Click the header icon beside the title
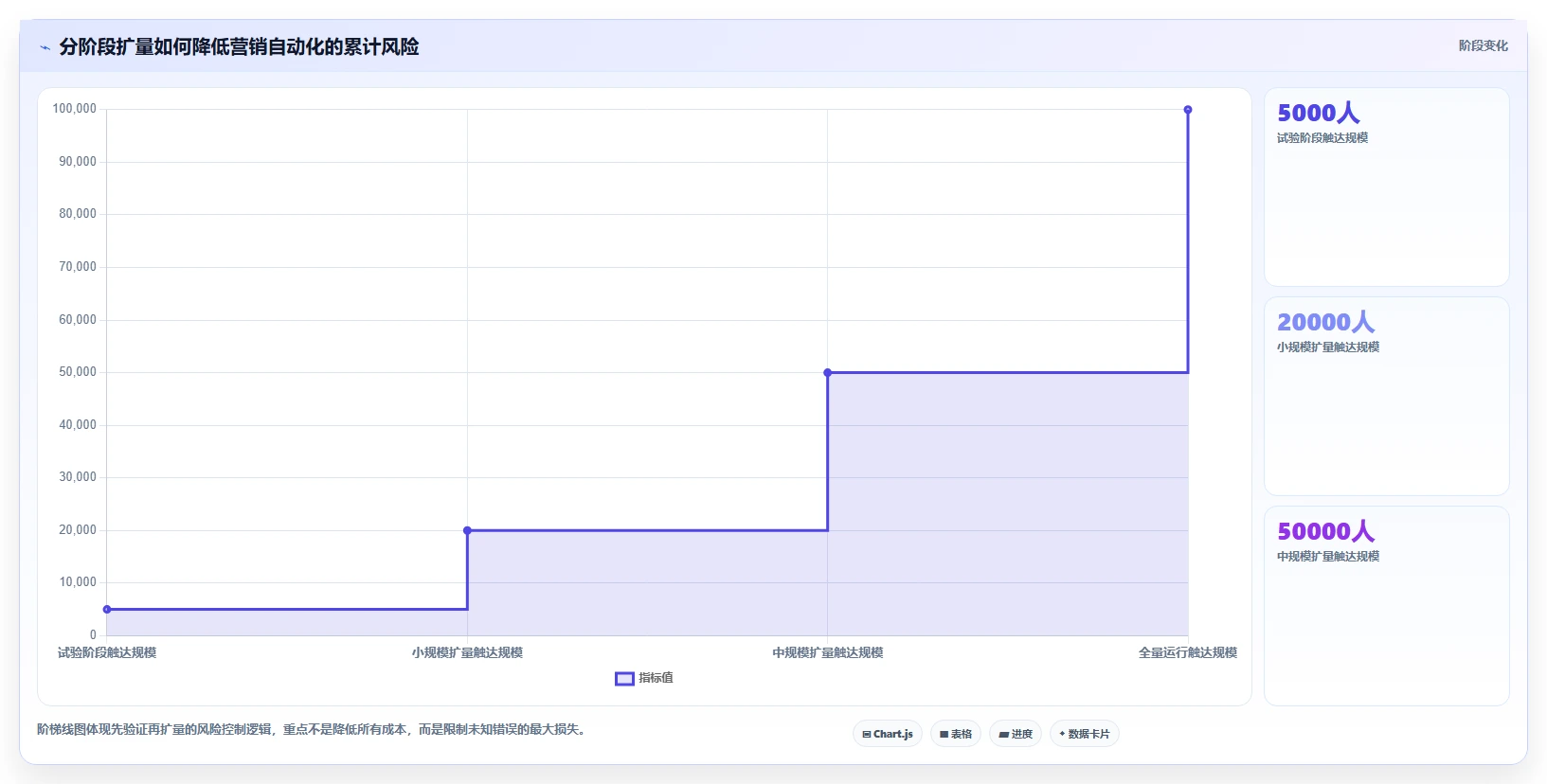The image size is (1547, 784). coord(45,47)
